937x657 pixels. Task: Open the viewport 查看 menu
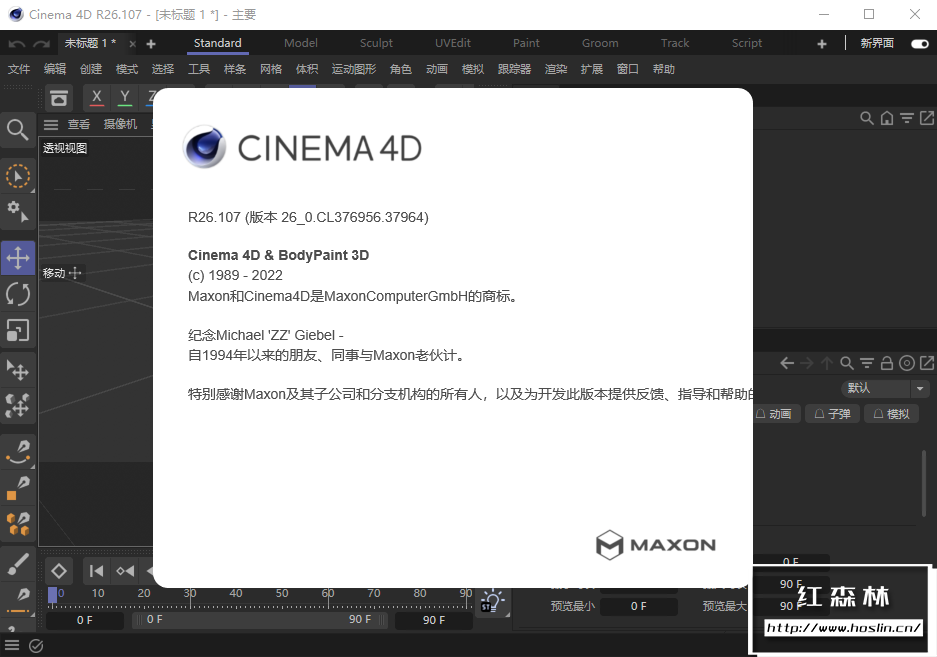[x=78, y=124]
